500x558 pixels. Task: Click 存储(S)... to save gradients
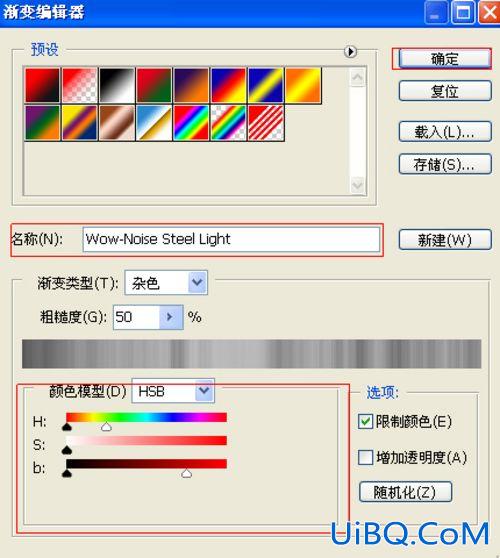point(445,164)
